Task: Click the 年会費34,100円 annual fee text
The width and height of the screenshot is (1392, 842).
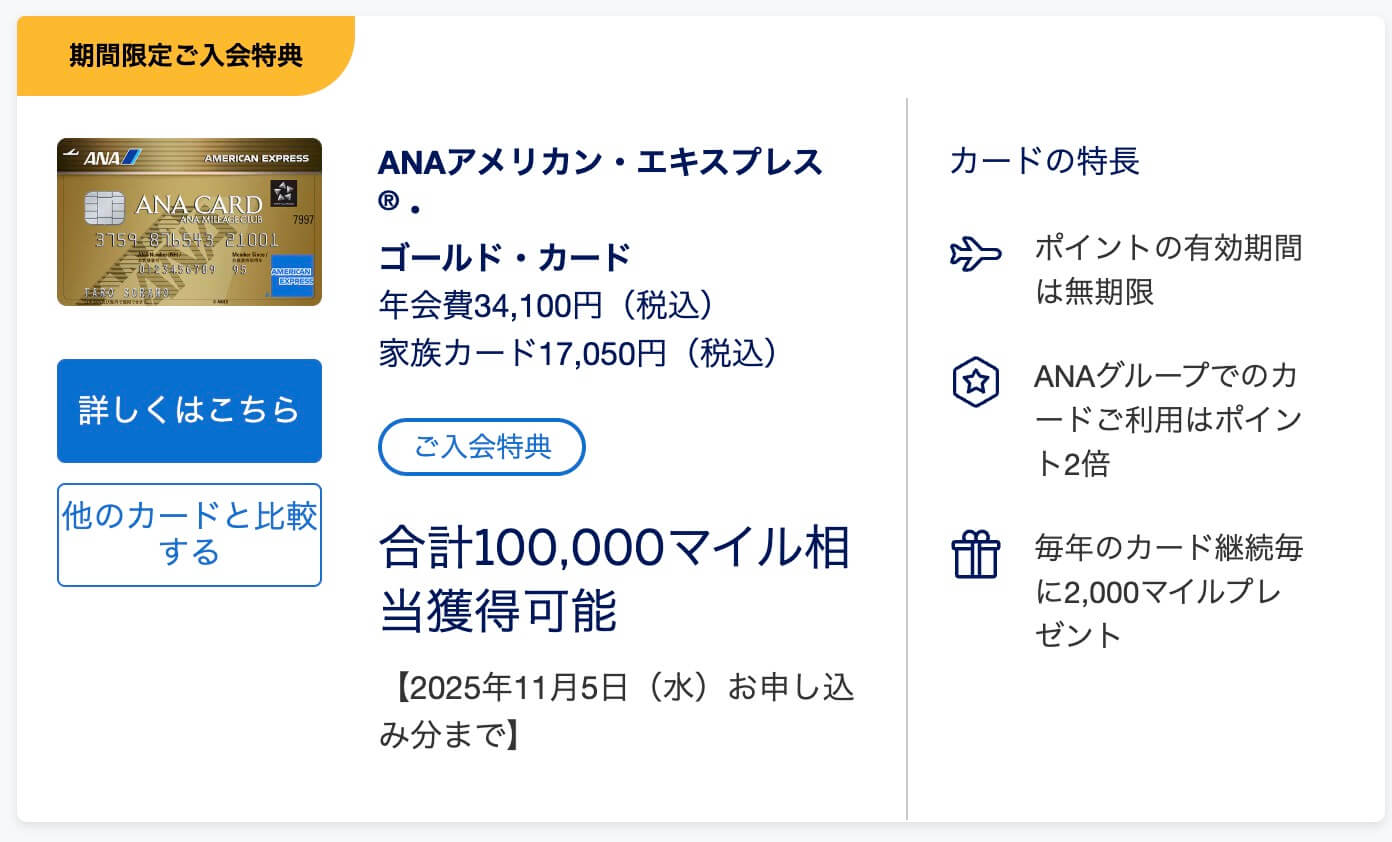Action: (x=545, y=304)
